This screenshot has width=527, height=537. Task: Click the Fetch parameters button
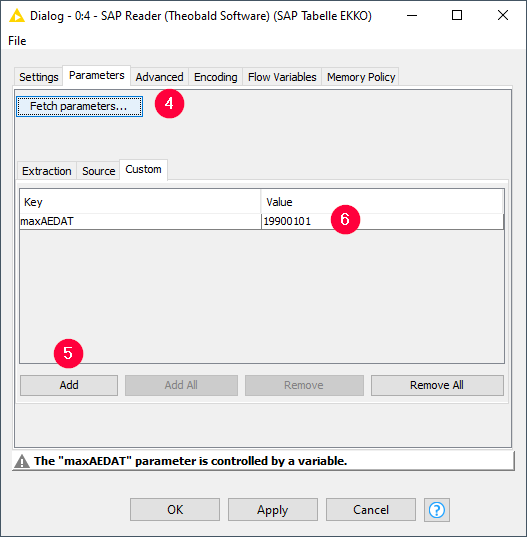(79, 107)
